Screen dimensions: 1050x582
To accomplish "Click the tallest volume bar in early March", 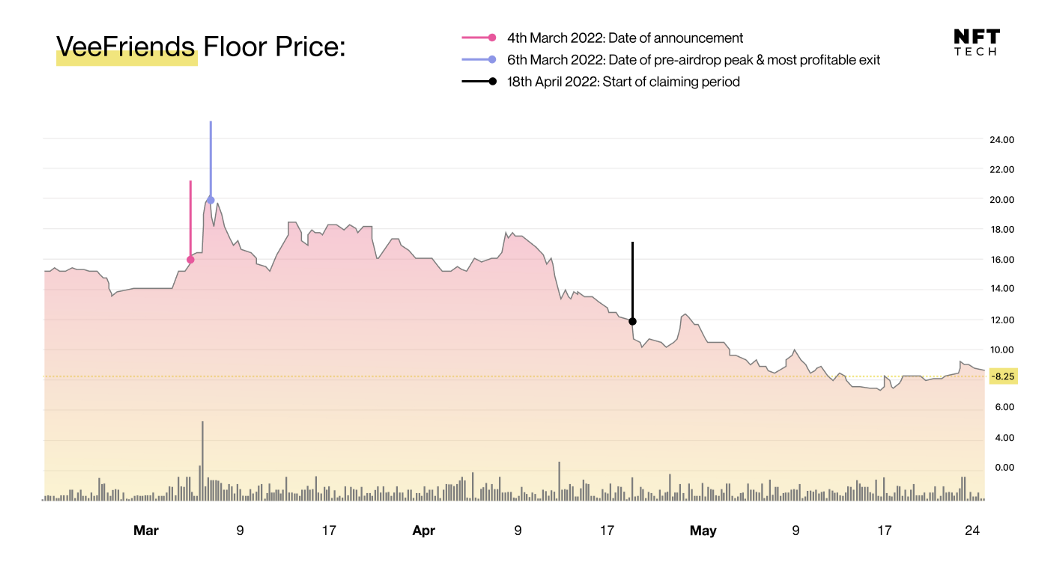I will tap(202, 460).
